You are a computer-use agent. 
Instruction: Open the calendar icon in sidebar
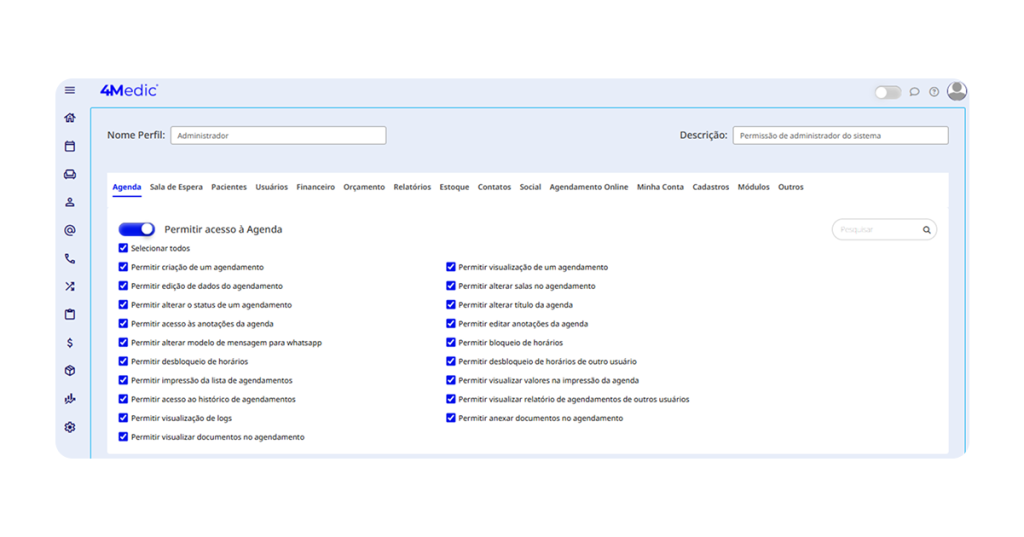[70, 146]
